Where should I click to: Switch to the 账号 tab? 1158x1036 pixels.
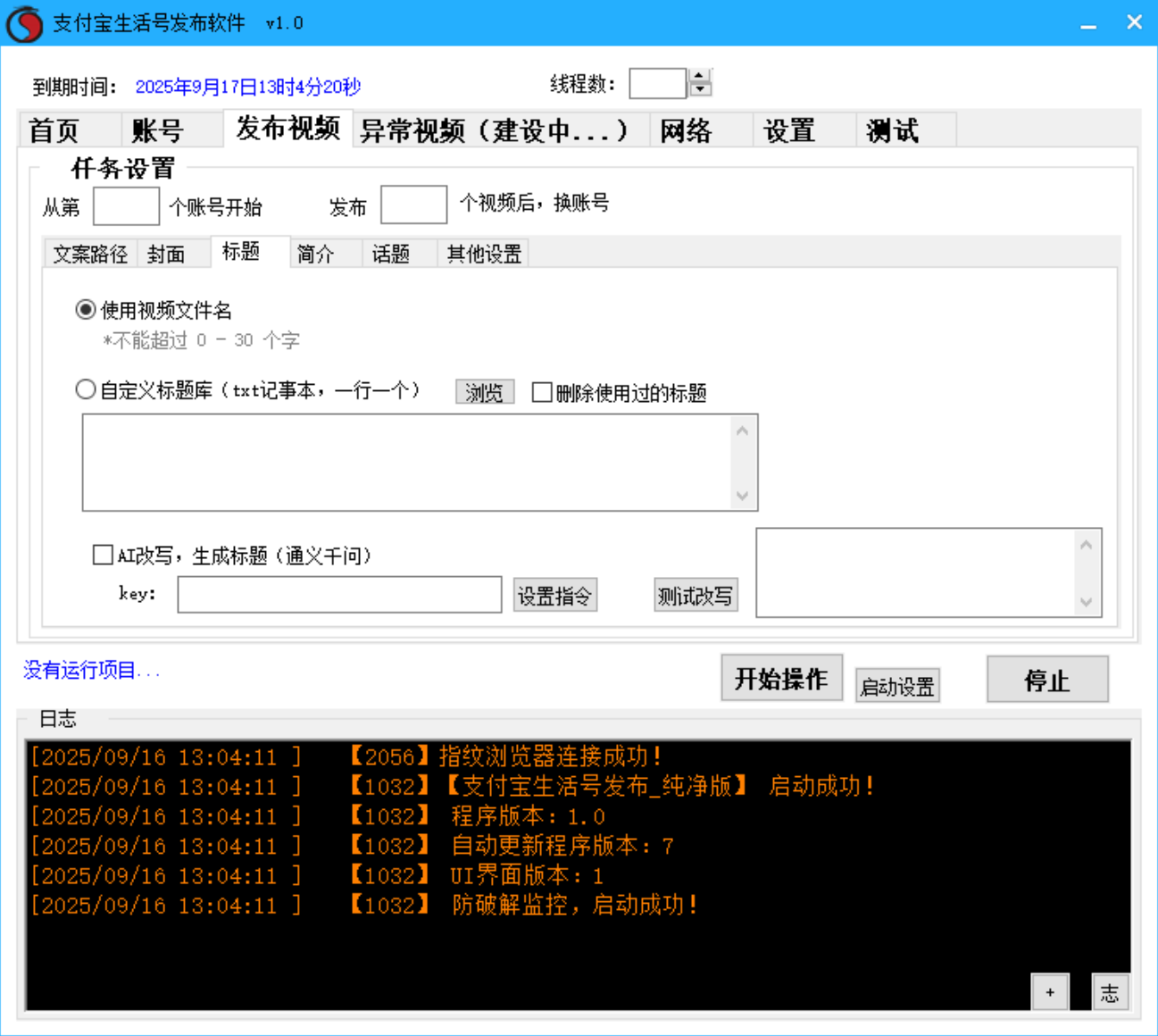158,129
